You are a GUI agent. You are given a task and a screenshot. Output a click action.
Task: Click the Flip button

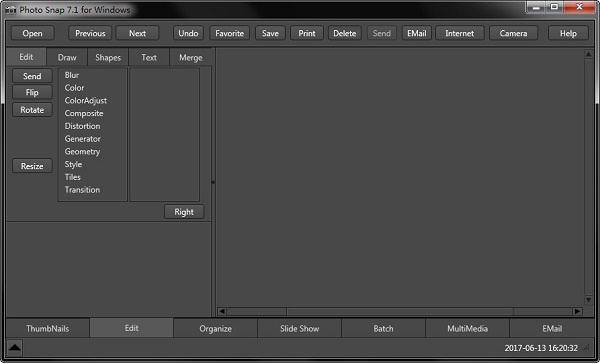32,92
